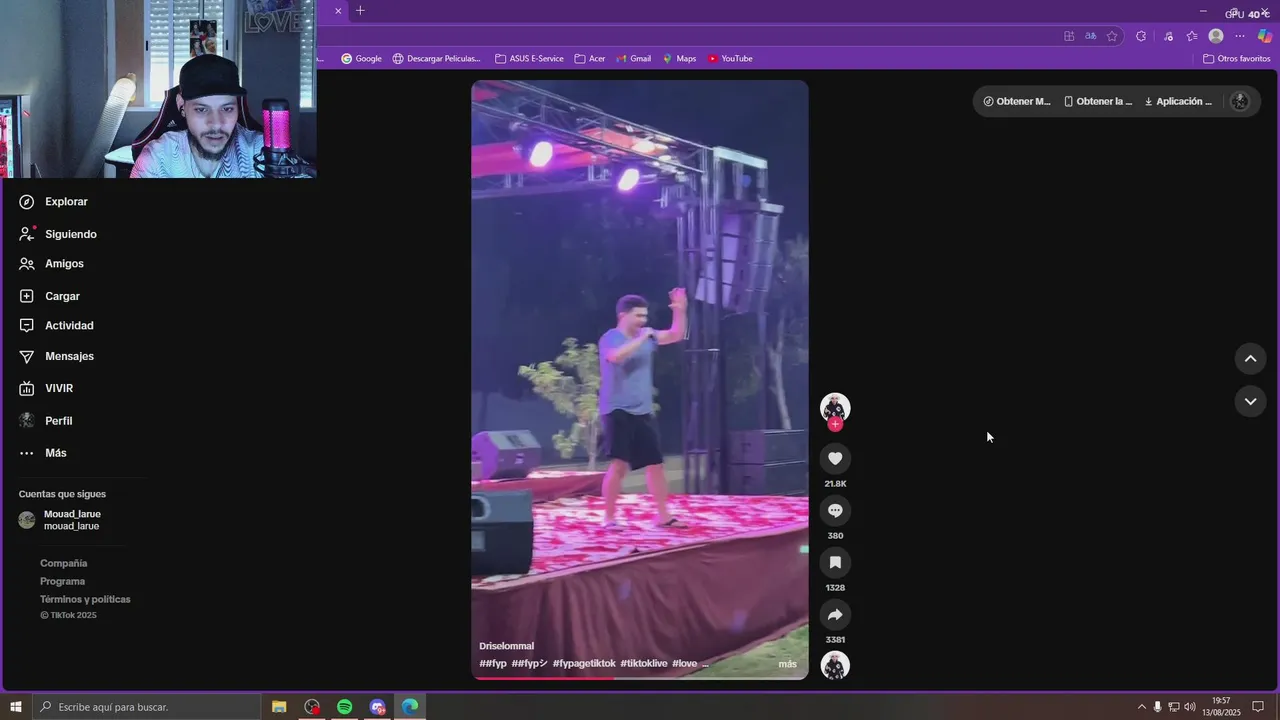Open the YouTube bookmark
The image size is (1280, 720).
click(x=730, y=59)
